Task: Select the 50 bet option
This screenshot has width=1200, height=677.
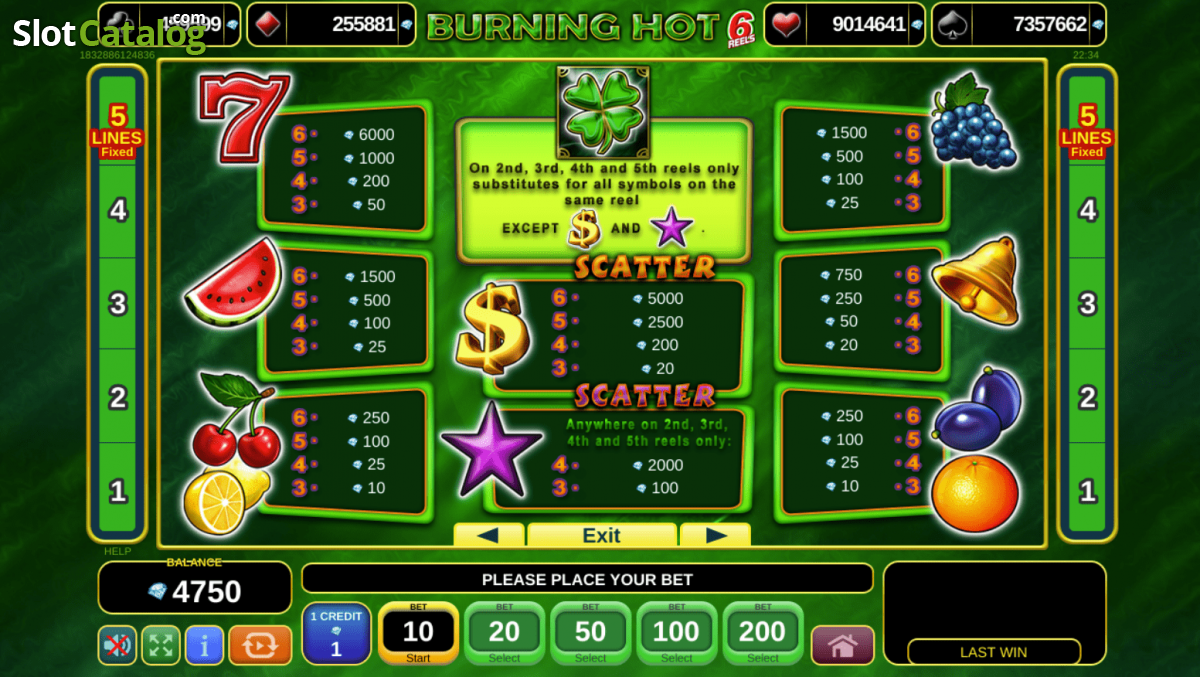Action: click(x=590, y=633)
